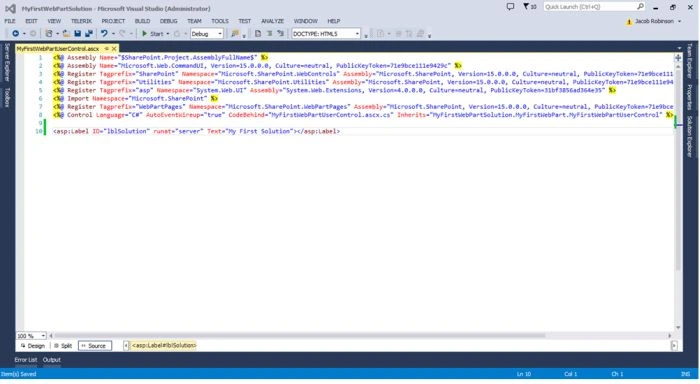Open the Output panel tab
The width and height of the screenshot is (700, 384).
[52, 360]
